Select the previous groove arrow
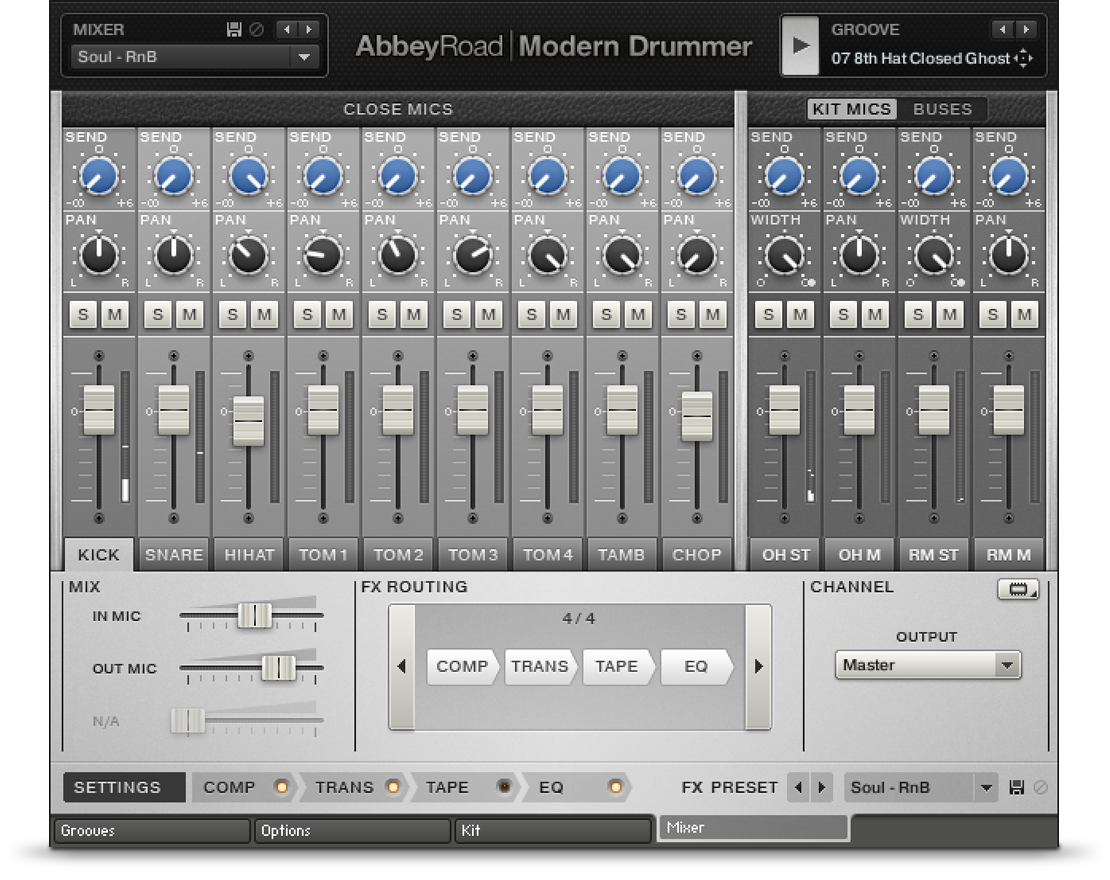The width and height of the screenshot is (1110, 880). [1002, 30]
